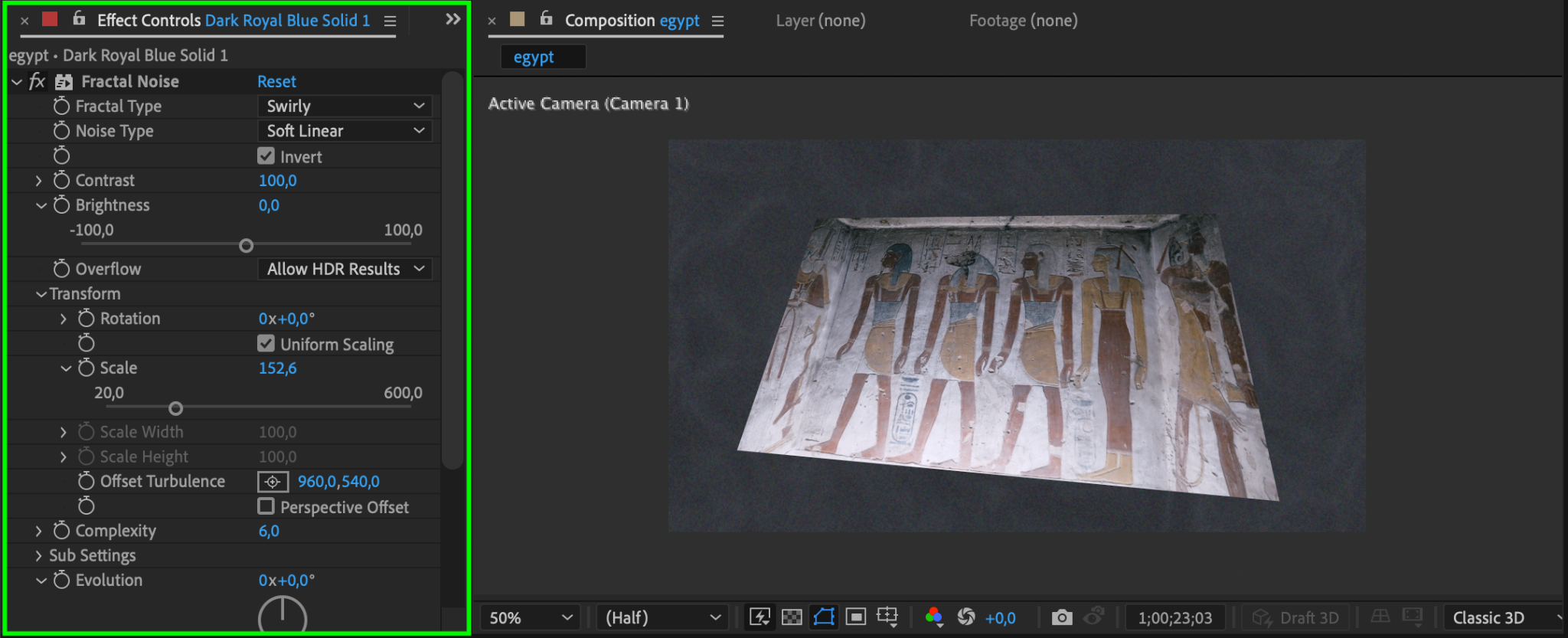Click the Offset Turbulence crosshair point picker
Image resolution: width=1568 pixels, height=638 pixels.
click(273, 482)
